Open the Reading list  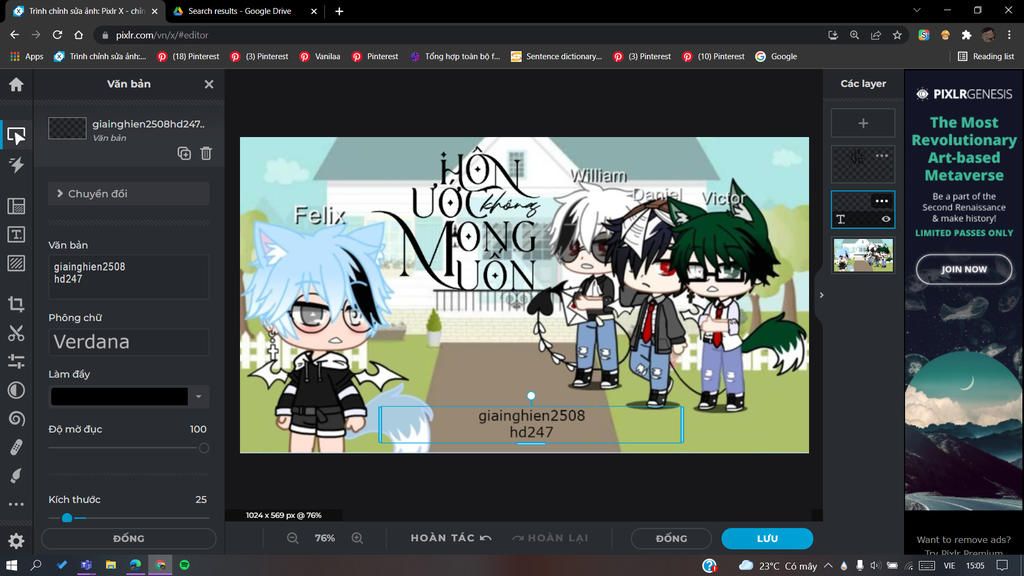(986, 57)
